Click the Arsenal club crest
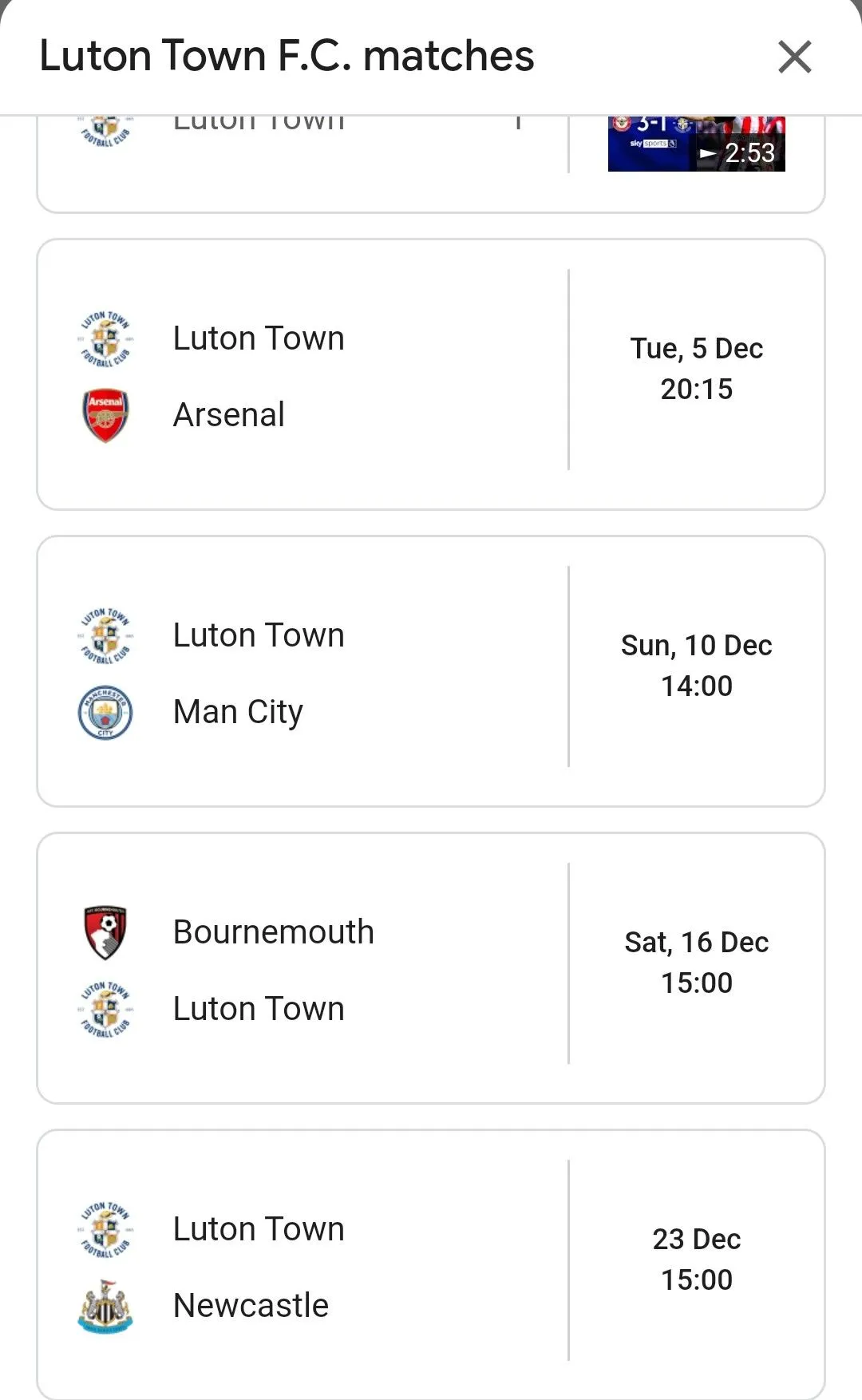862x1400 pixels. 105,415
